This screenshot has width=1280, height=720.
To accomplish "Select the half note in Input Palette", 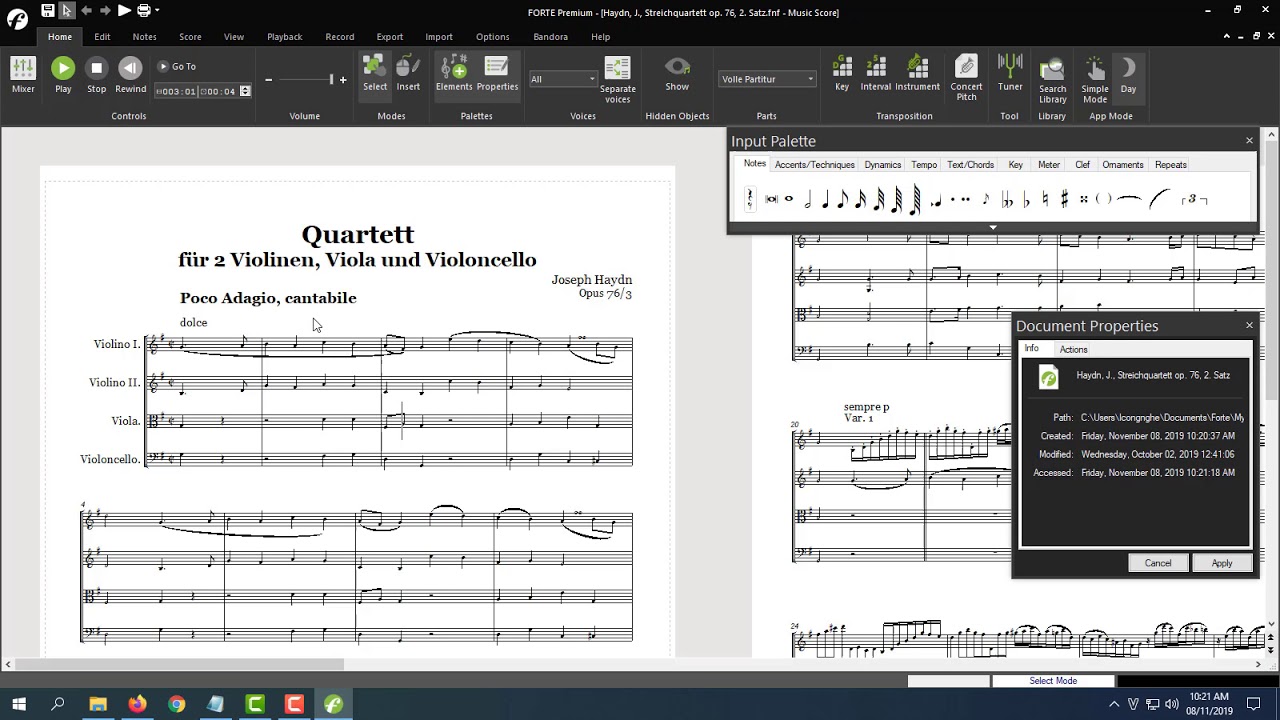I will tap(808, 199).
